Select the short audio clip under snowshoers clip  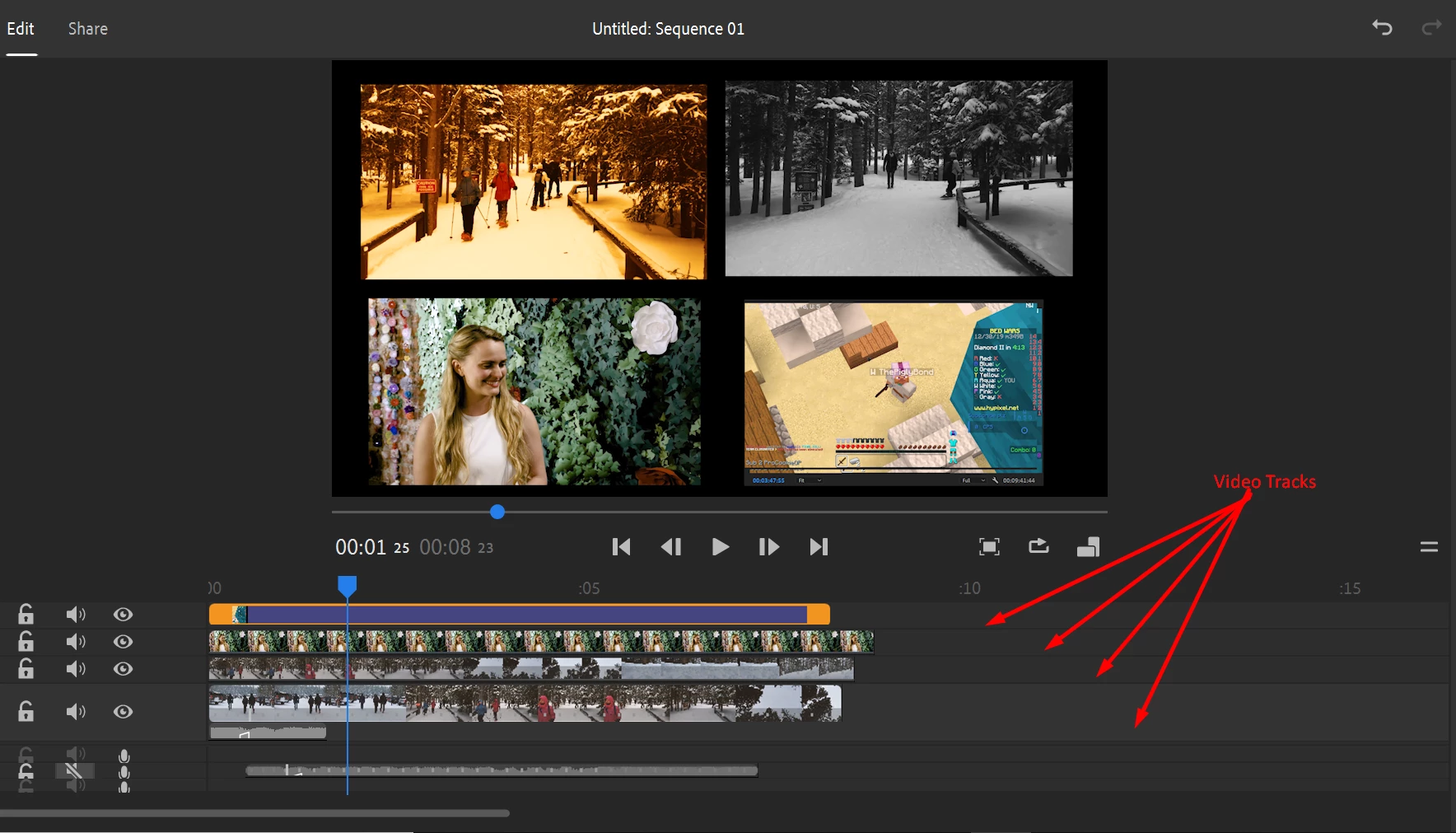[268, 732]
